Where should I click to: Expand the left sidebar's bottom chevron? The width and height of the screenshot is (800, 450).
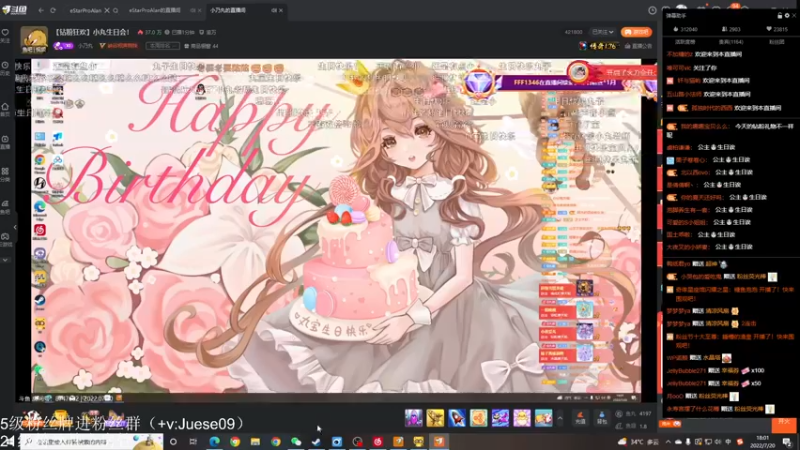tap(5, 260)
